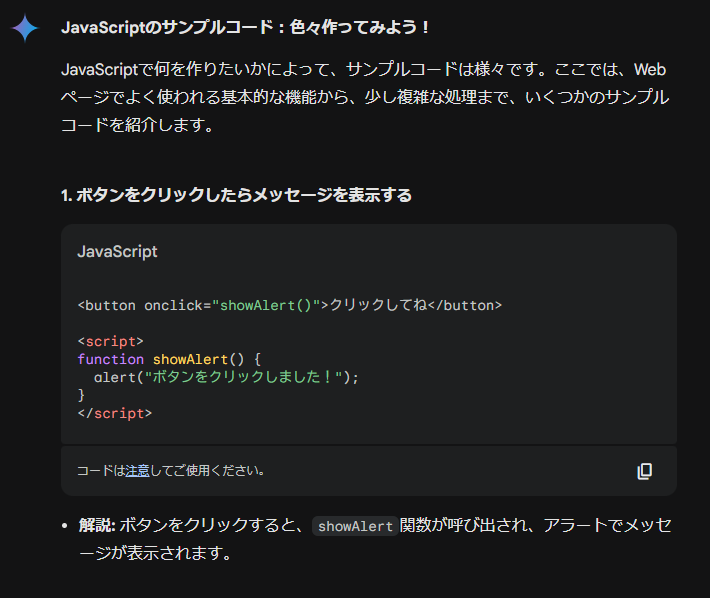Click the intro paragraph starting JavaScriptで何を作りたいか
Viewport: 710px width, 598px height.
365,97
